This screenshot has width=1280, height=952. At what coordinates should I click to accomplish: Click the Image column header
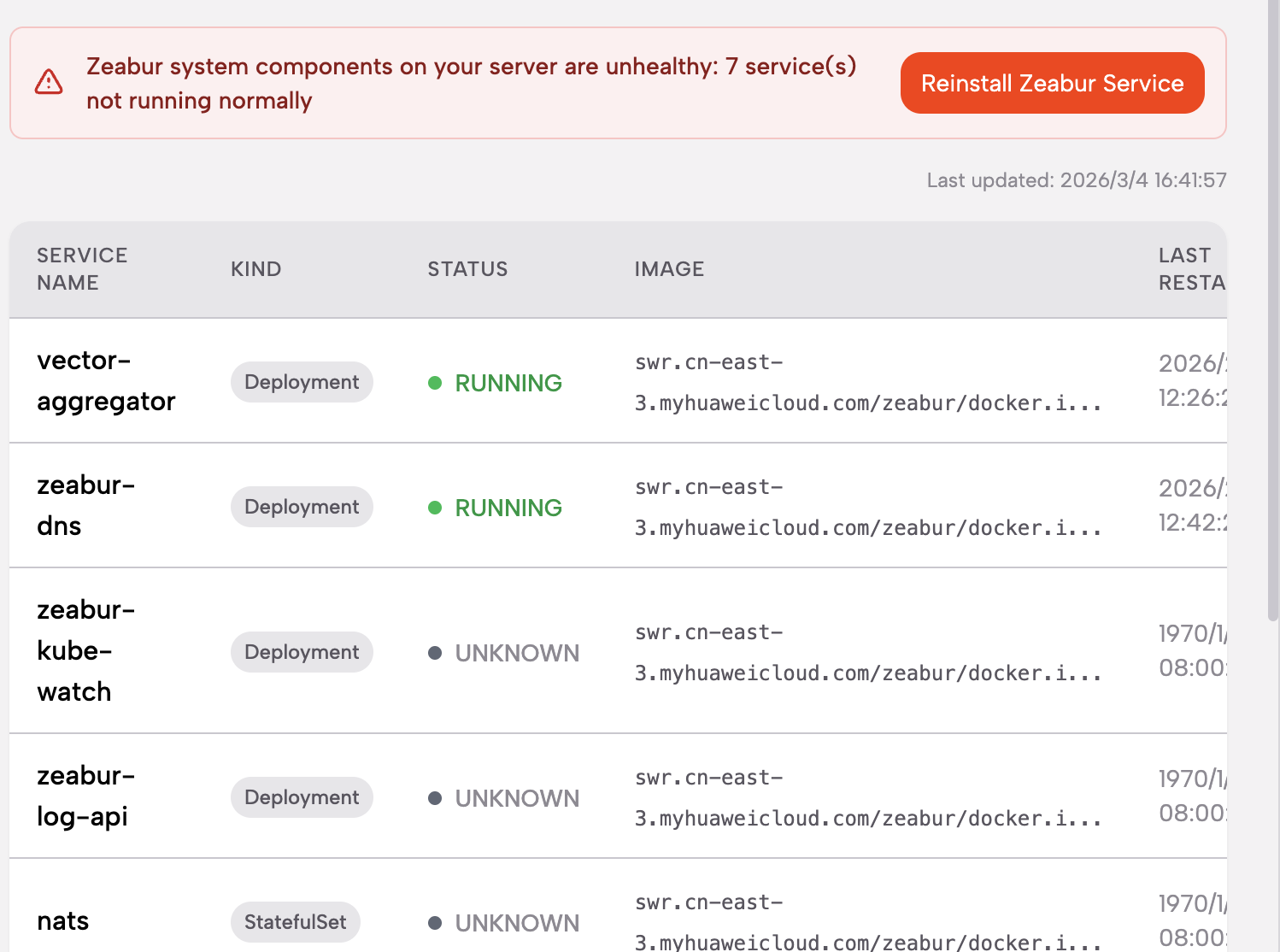[x=669, y=269]
